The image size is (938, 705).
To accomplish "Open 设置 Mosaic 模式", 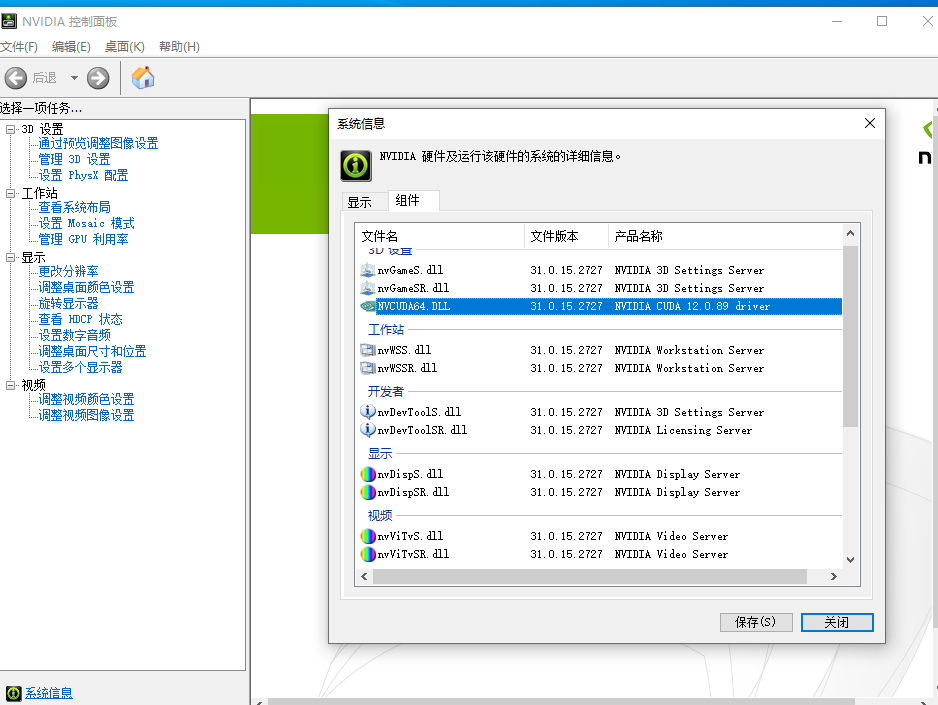I will pyautogui.click(x=86, y=223).
